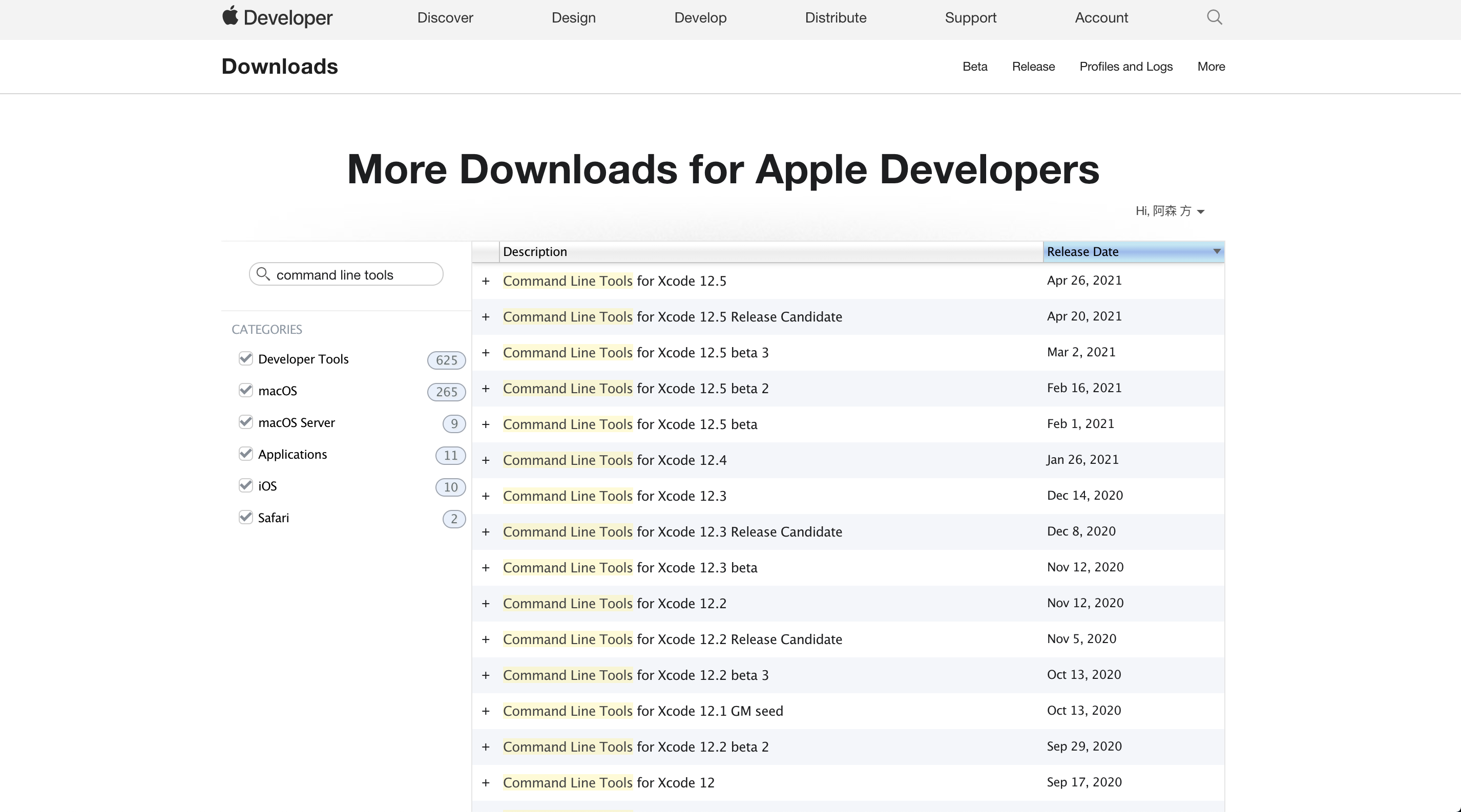Open the Hi user account dropdown

pyautogui.click(x=1170, y=211)
